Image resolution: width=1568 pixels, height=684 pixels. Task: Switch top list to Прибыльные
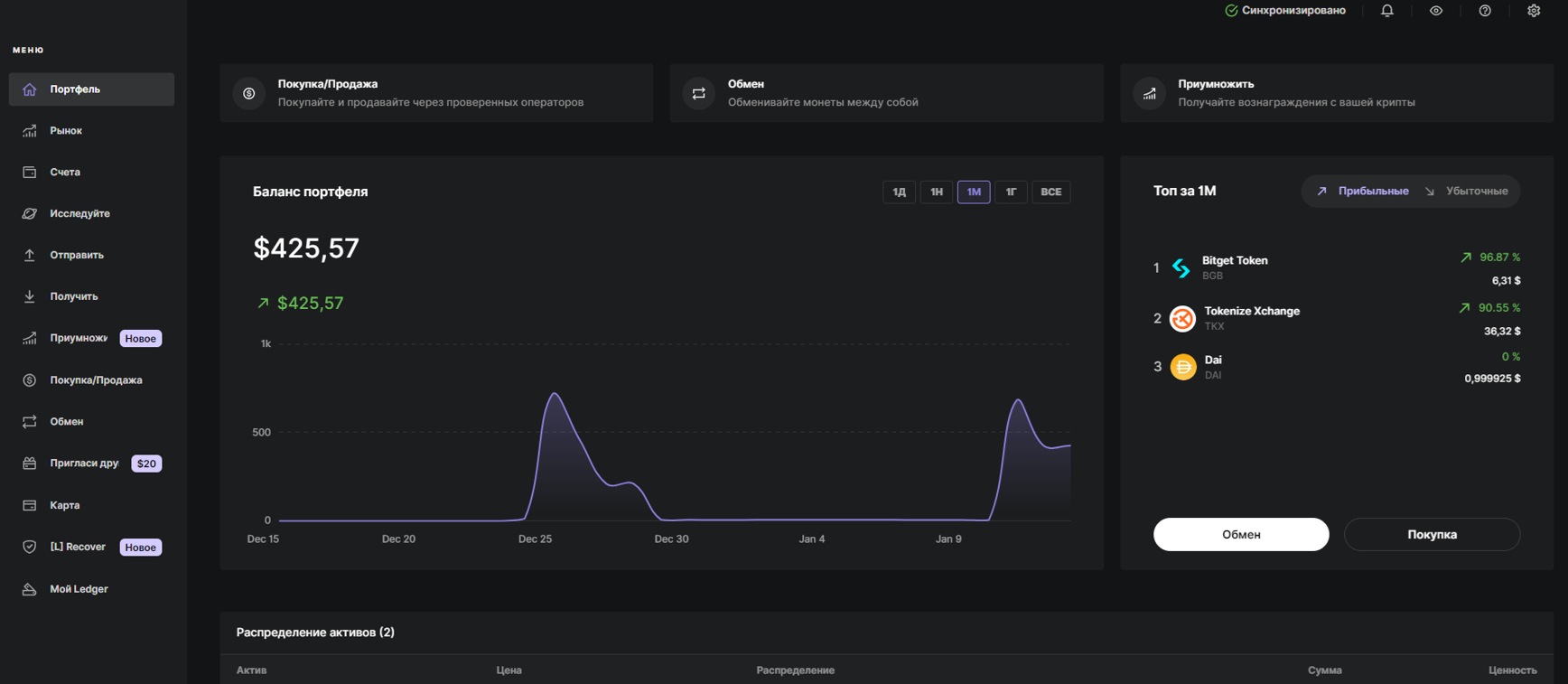click(x=1363, y=192)
